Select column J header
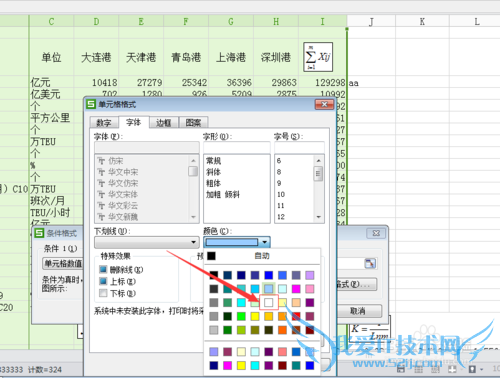Image resolution: width=500 pixels, height=378 pixels. click(x=371, y=22)
